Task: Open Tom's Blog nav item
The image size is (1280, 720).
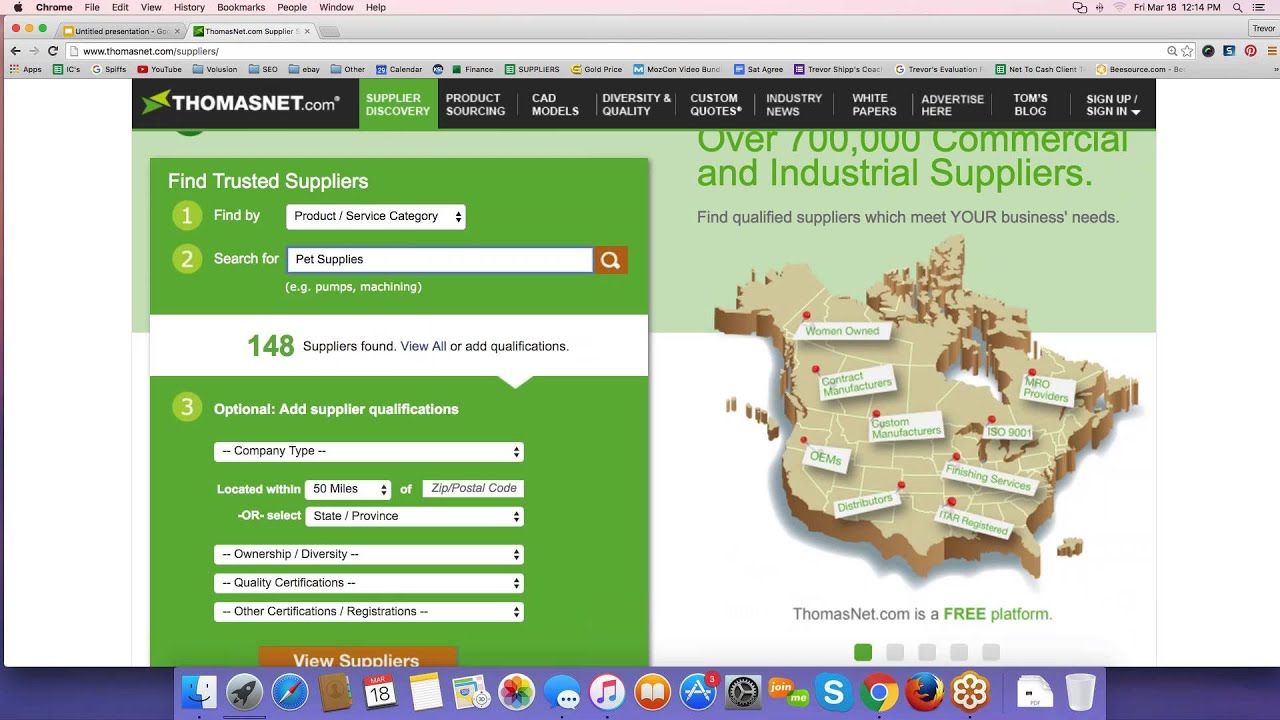Action: [x=1030, y=105]
